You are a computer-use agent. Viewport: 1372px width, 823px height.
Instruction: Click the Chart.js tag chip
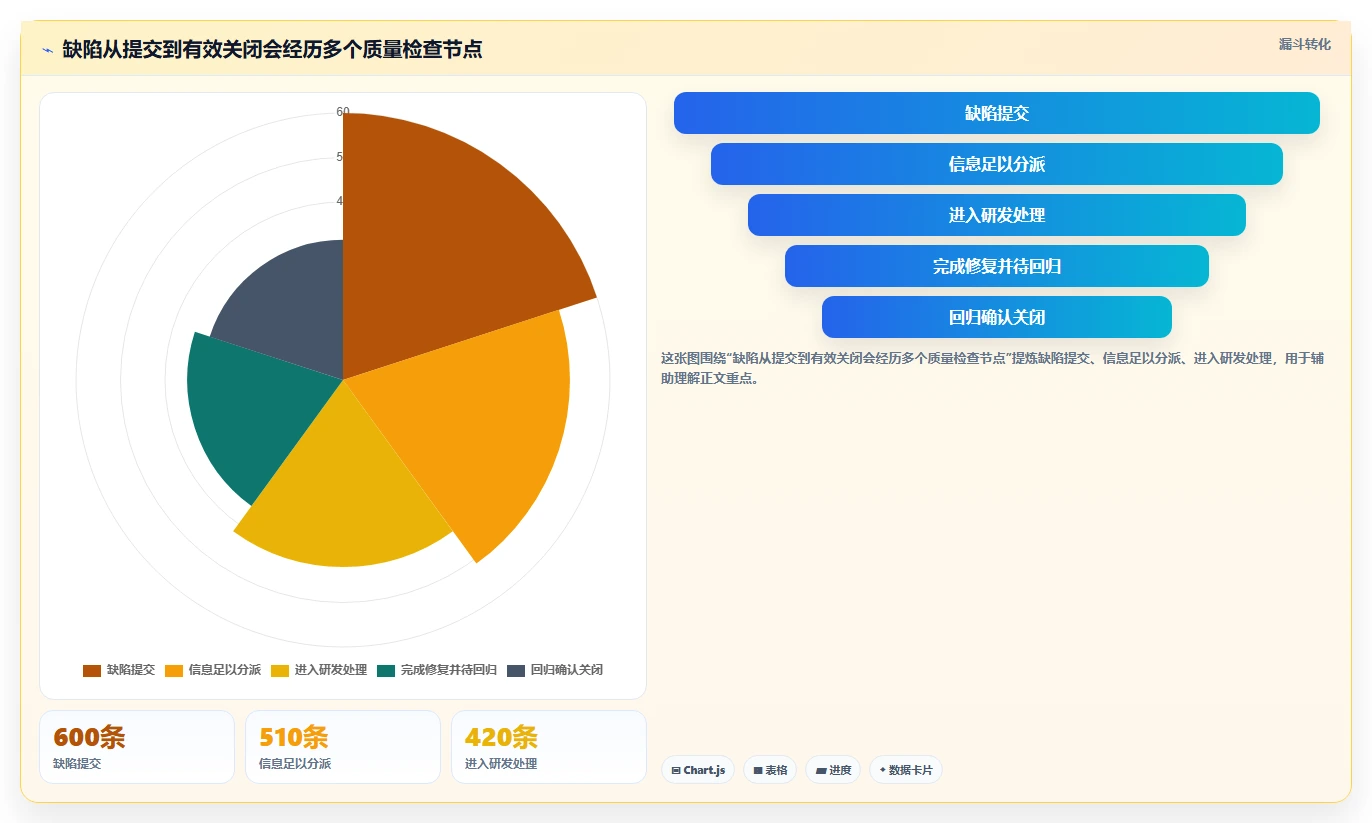coord(698,770)
